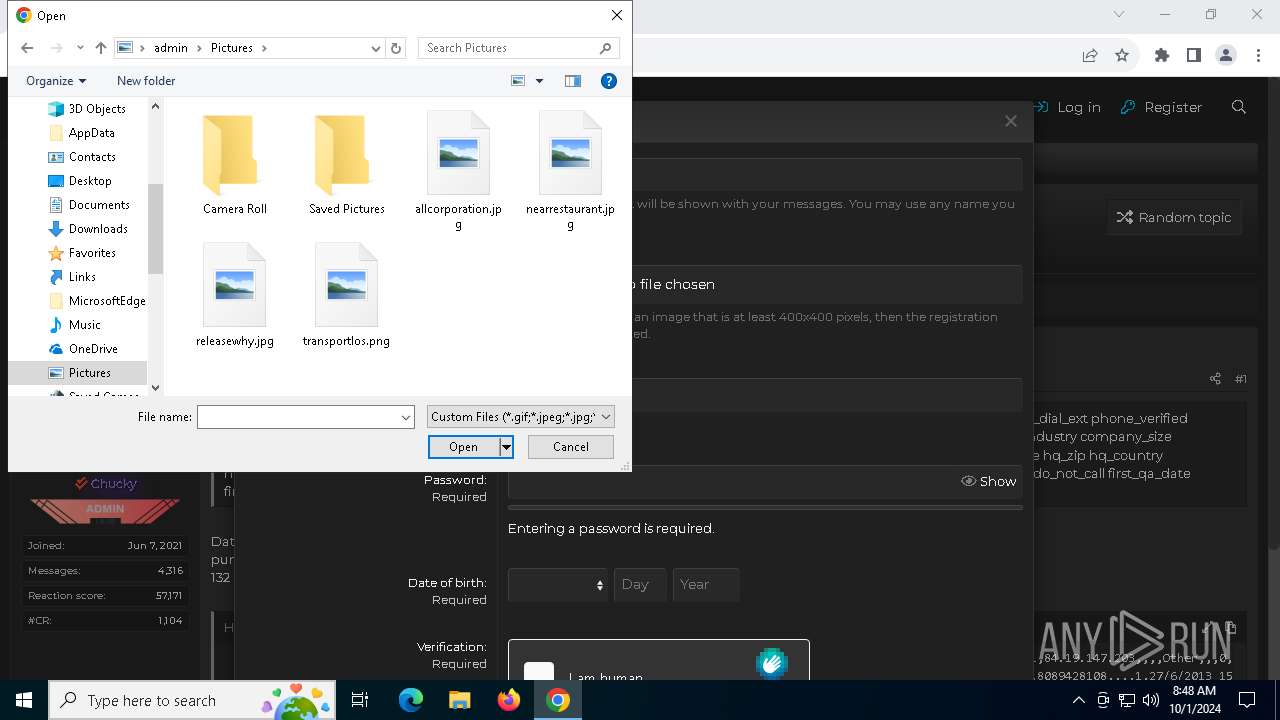
Task: Open the More view options arrow
Action: (539, 81)
